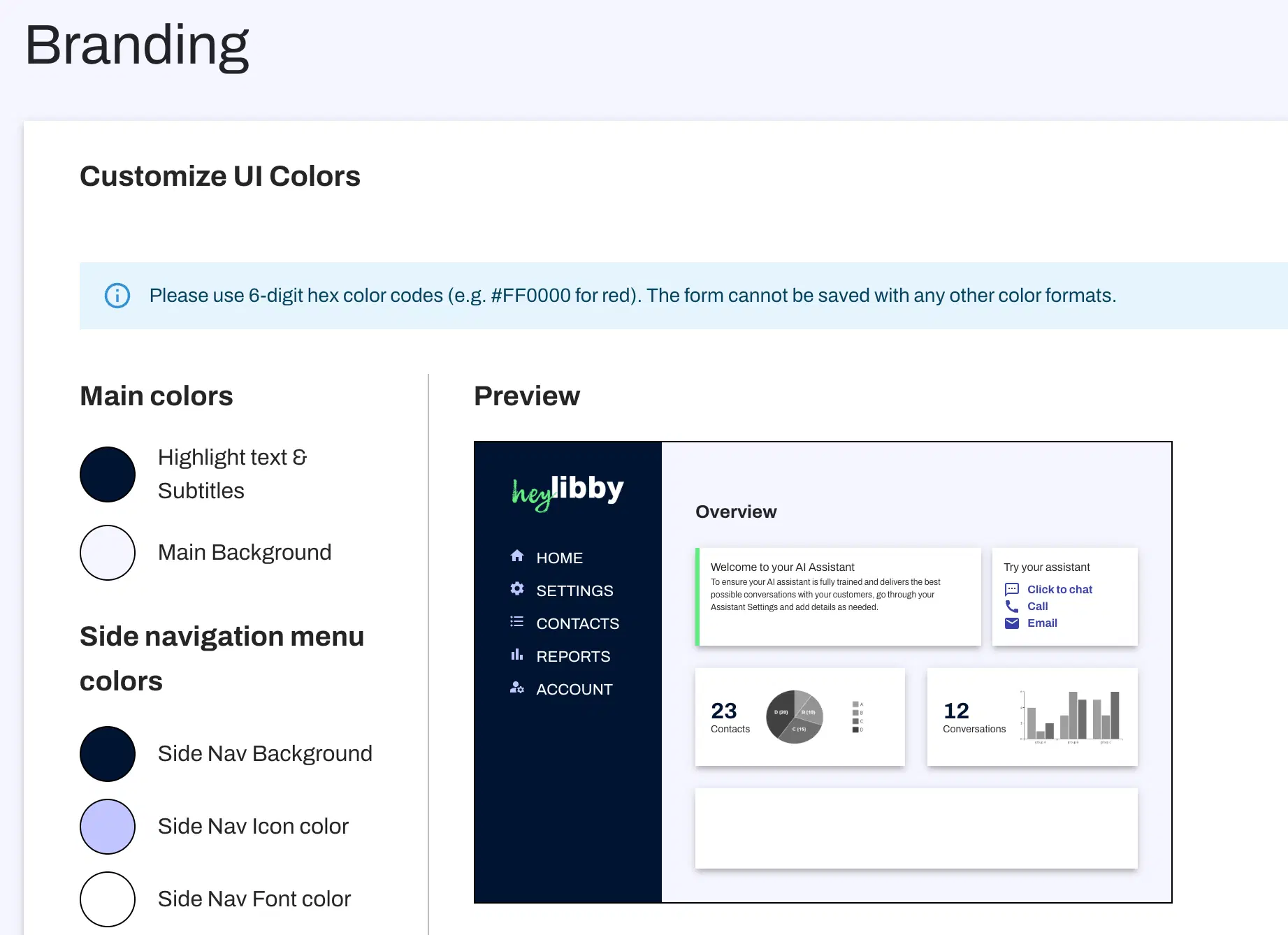Image resolution: width=1288 pixels, height=935 pixels.
Task: Select REPORTS from the preview menu
Action: tap(573, 655)
